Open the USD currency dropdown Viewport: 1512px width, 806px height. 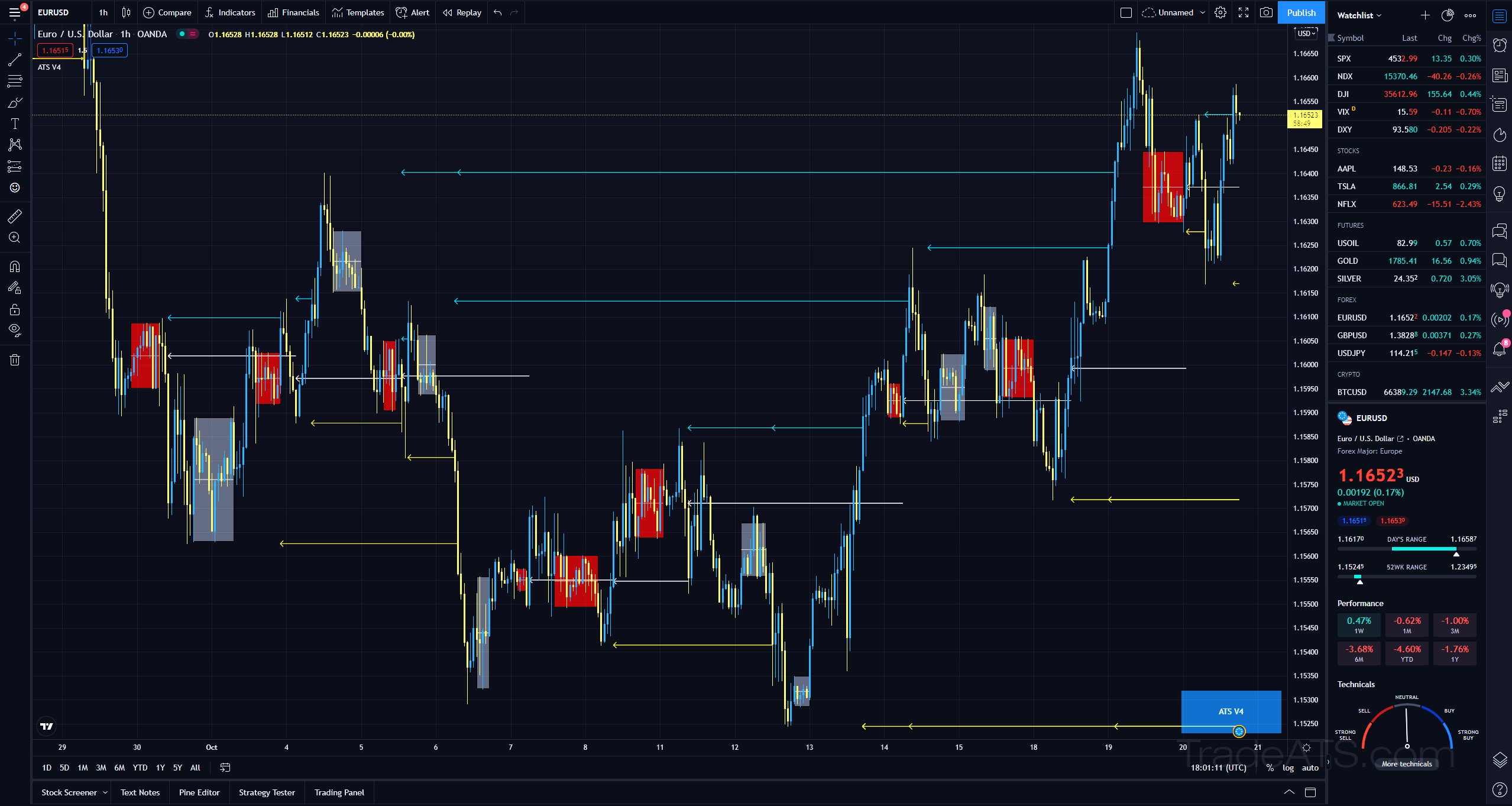click(1306, 34)
